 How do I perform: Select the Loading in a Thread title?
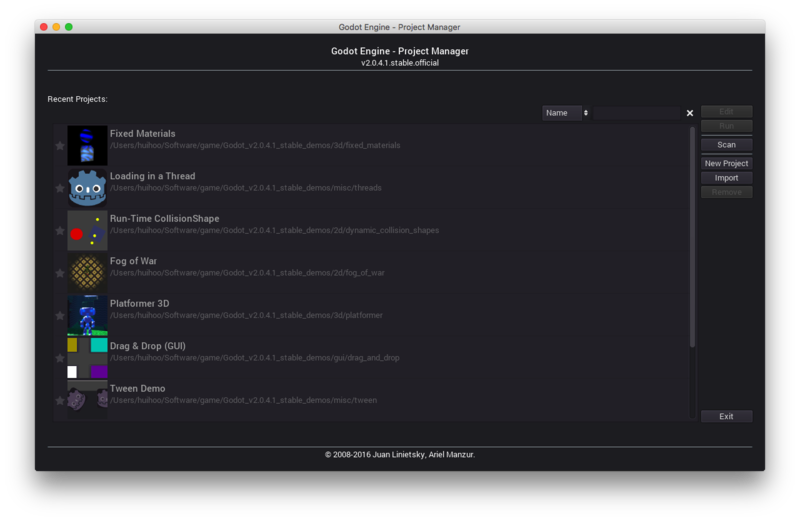[x=153, y=176]
